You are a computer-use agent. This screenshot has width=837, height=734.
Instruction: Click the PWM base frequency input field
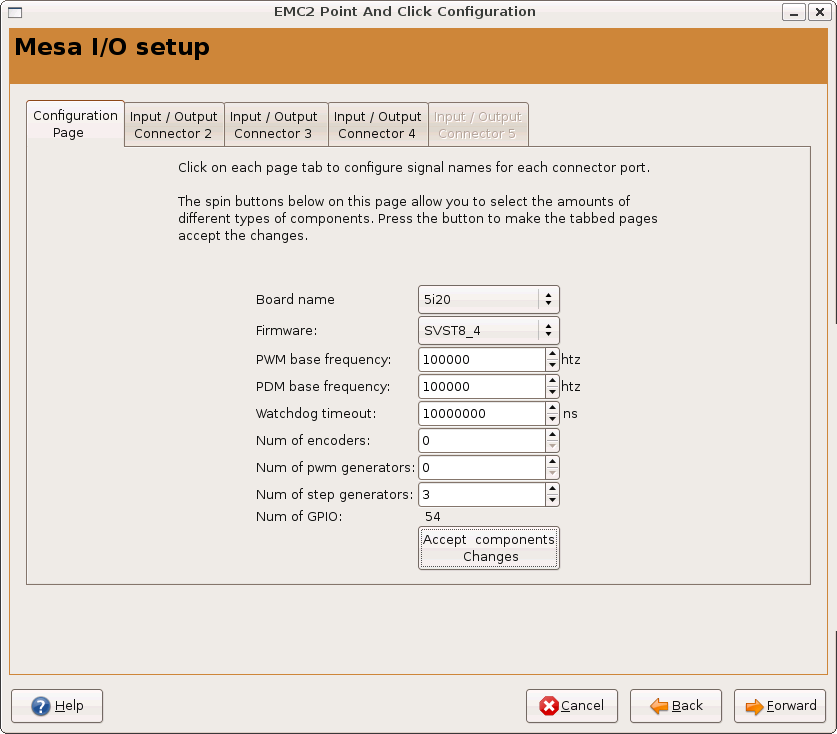482,359
